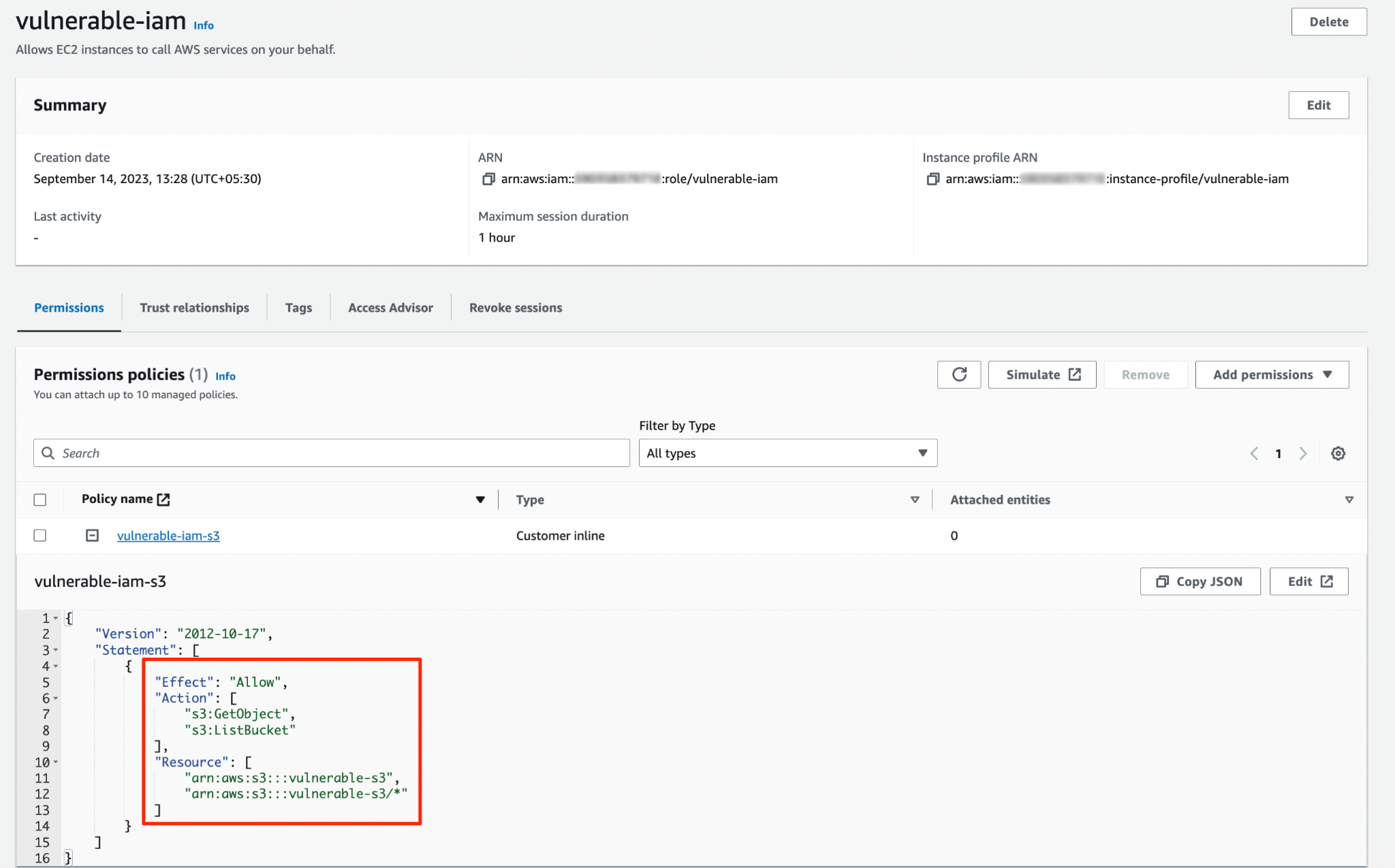
Task: Copy the role ARN with copy icon
Action: tap(488, 179)
